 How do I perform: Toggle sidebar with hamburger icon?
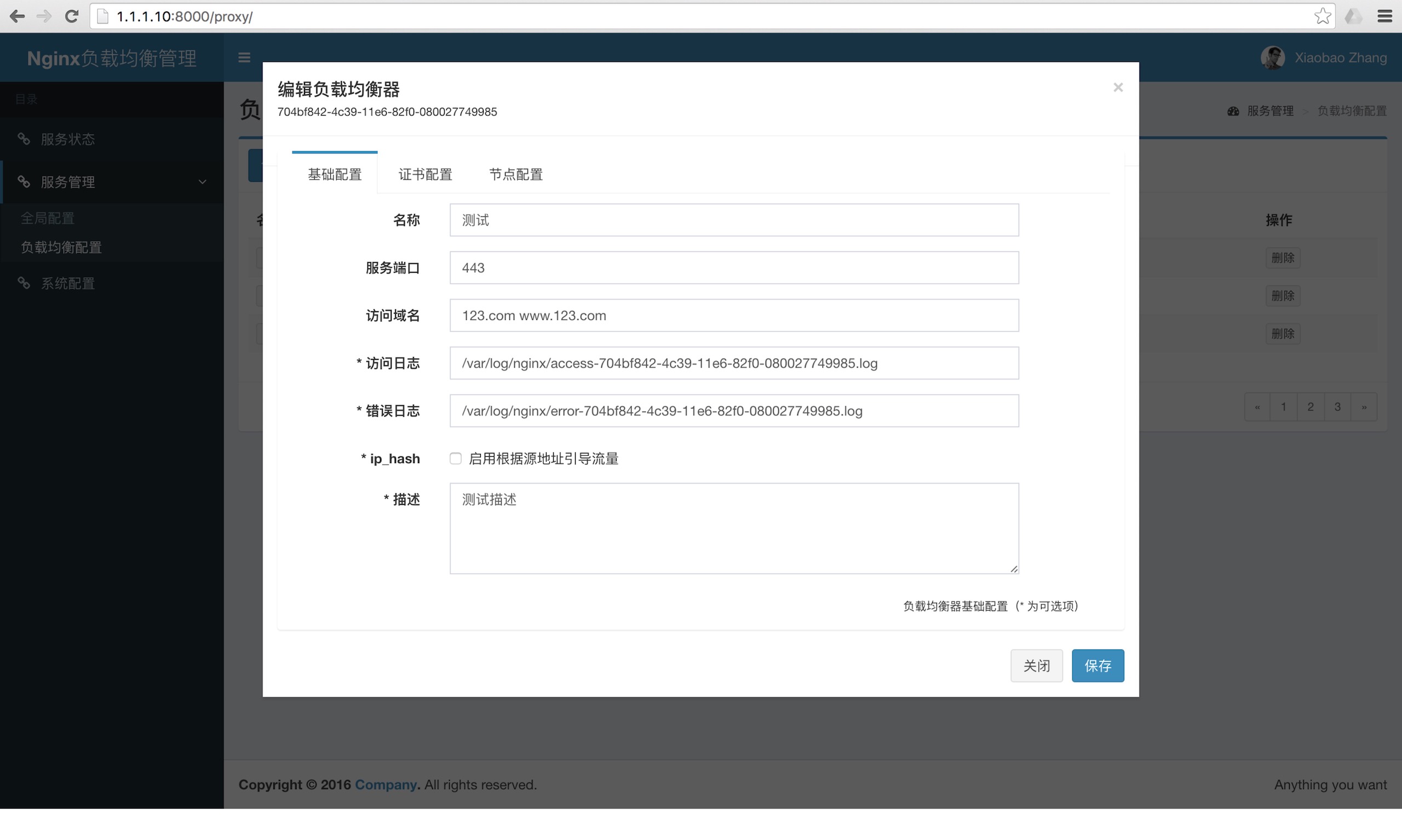coord(244,57)
